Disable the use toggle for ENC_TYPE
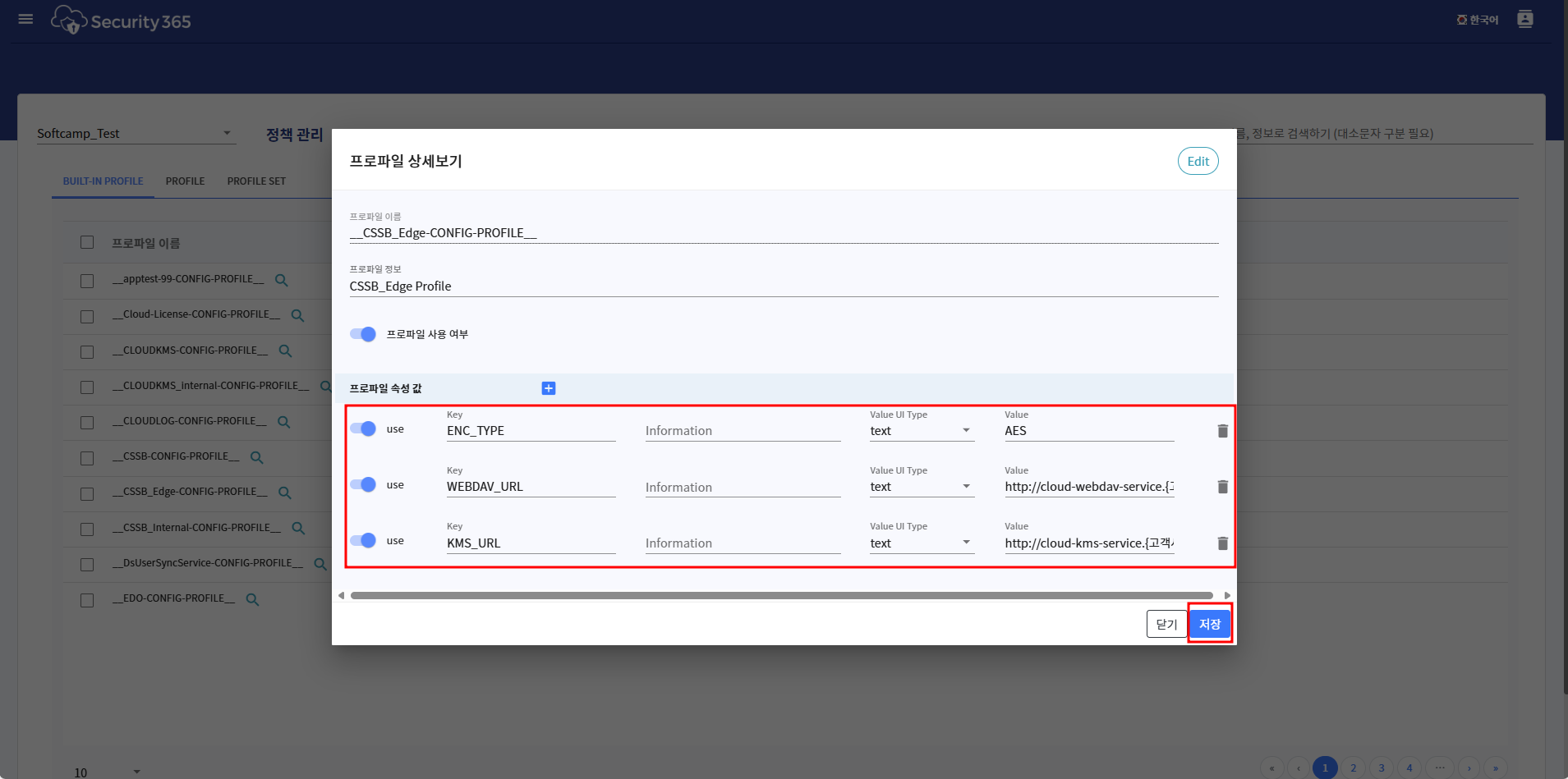Image resolution: width=1568 pixels, height=779 pixels. [x=363, y=428]
